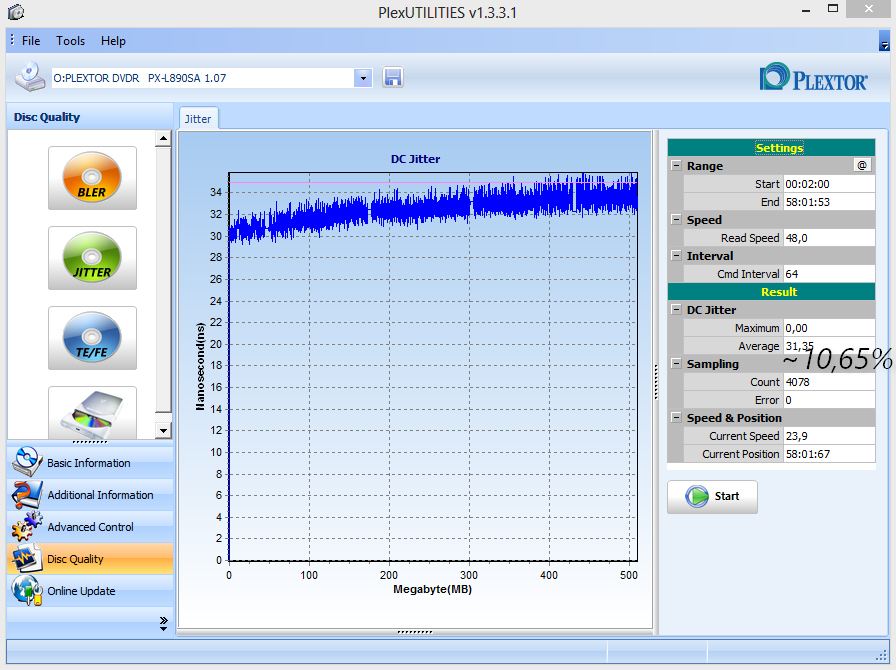Select the JITTER test icon
896x670 pixels.
point(92,258)
